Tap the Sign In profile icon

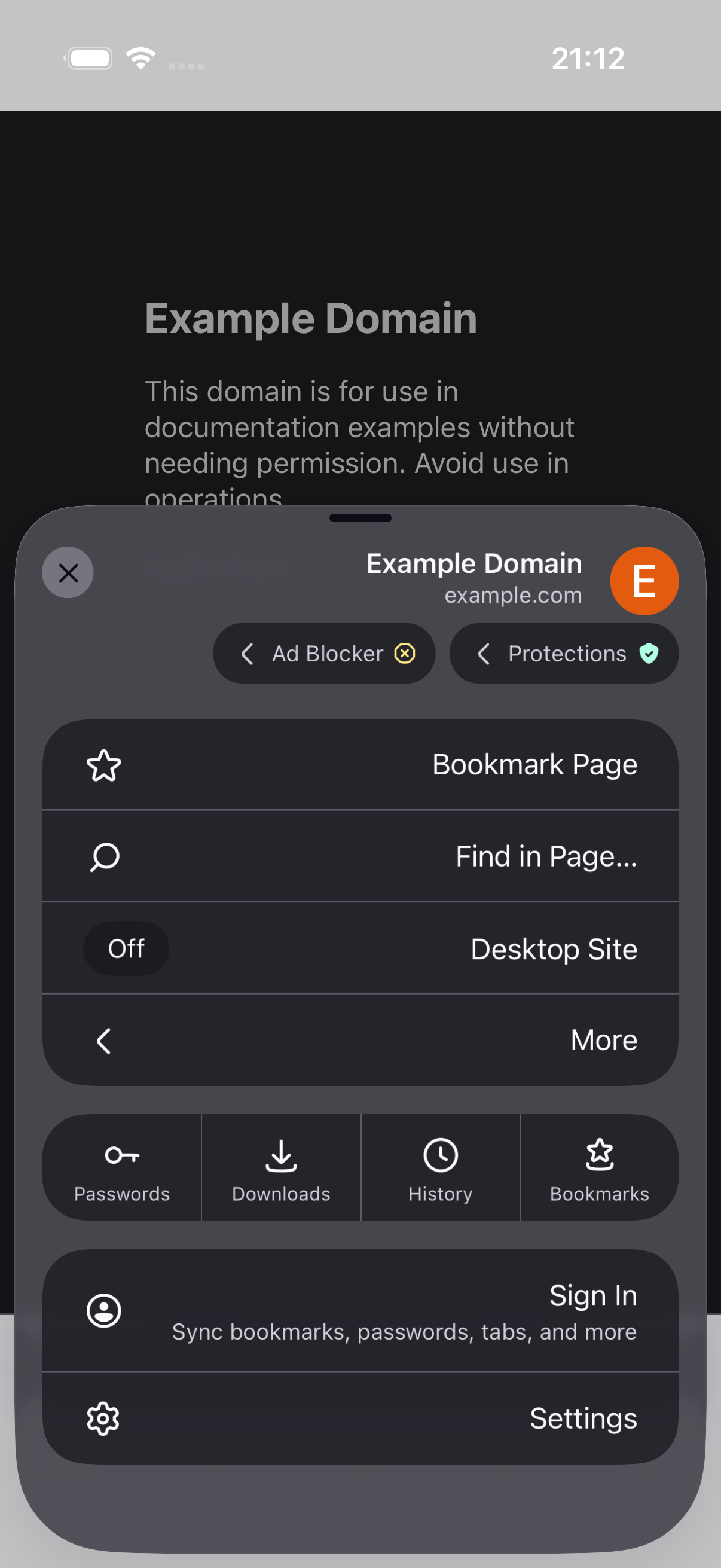point(104,1310)
